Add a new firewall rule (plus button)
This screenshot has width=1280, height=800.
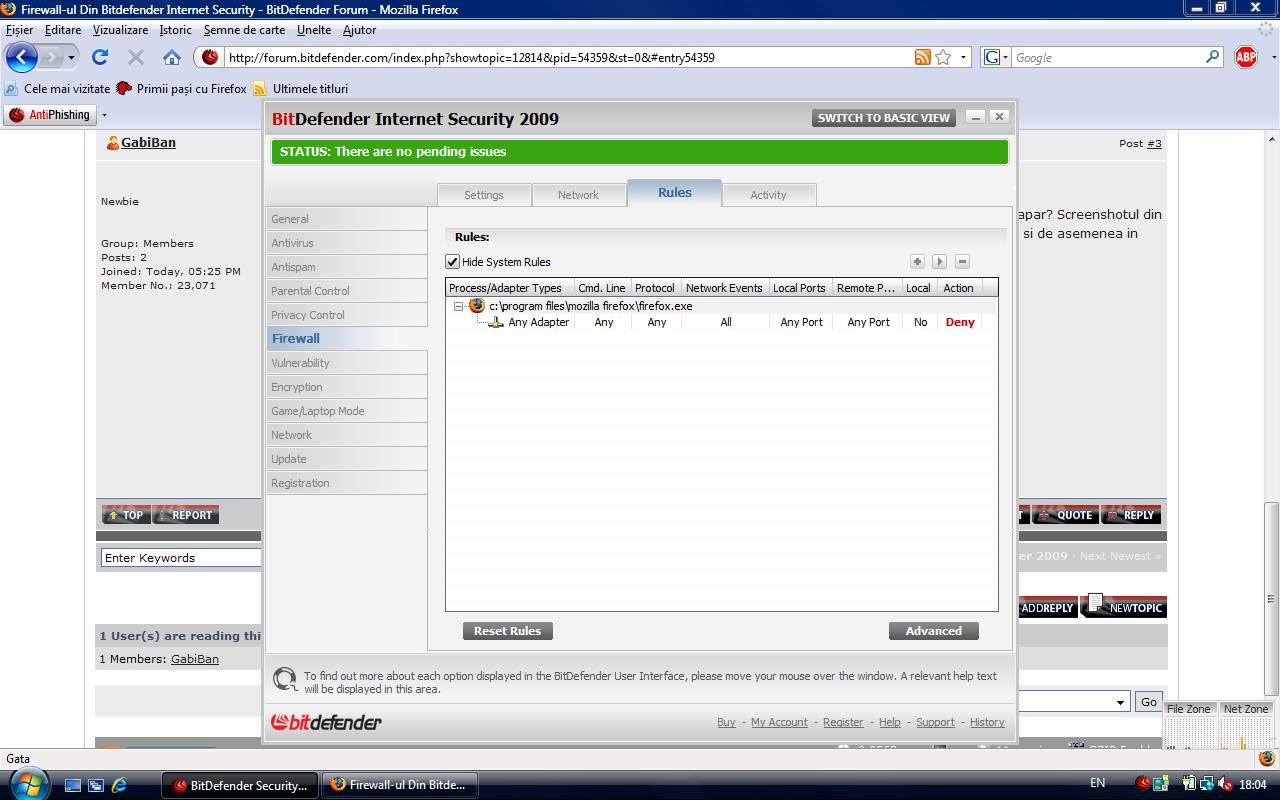pos(917,261)
